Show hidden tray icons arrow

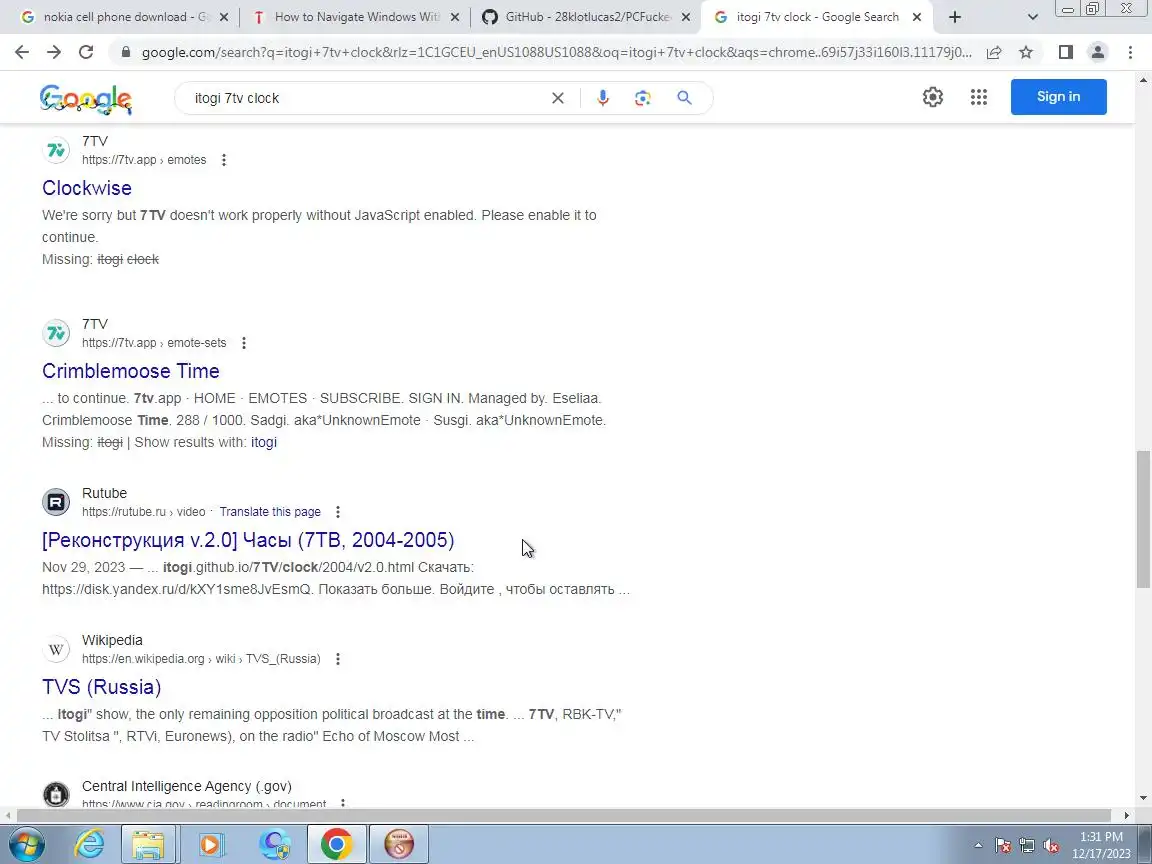click(978, 846)
